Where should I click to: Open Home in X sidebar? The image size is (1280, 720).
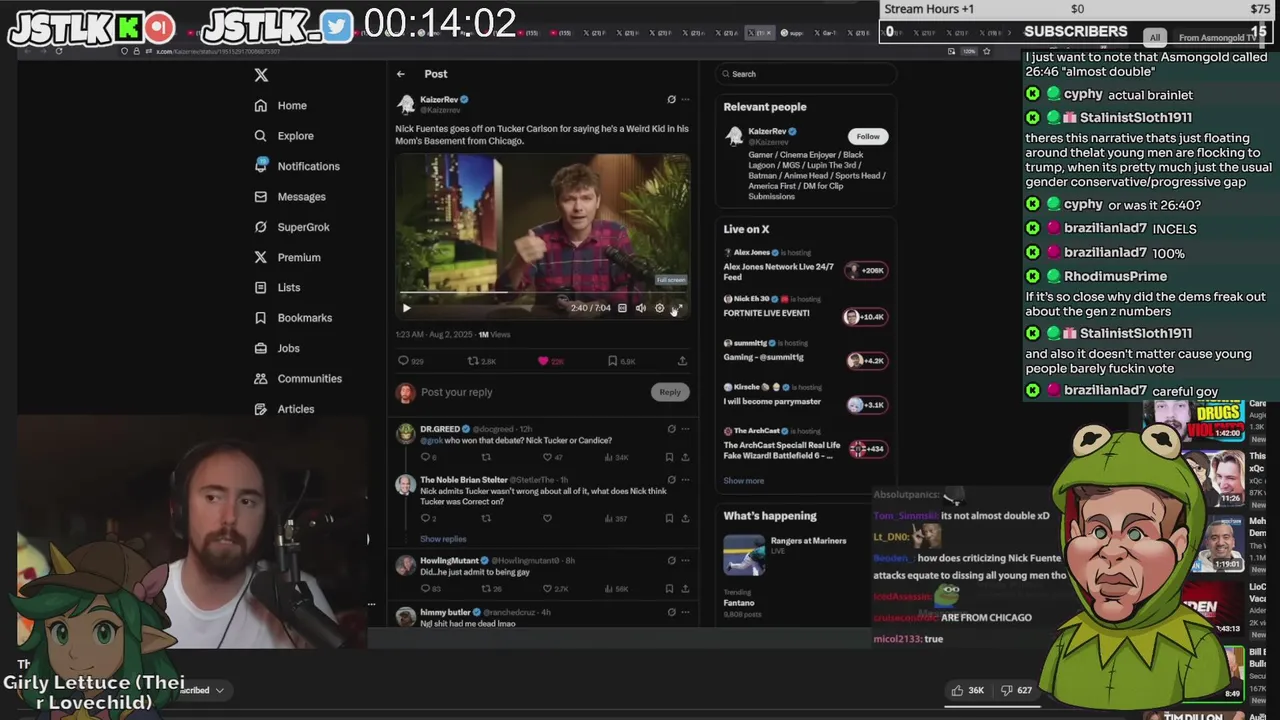tap(281, 105)
